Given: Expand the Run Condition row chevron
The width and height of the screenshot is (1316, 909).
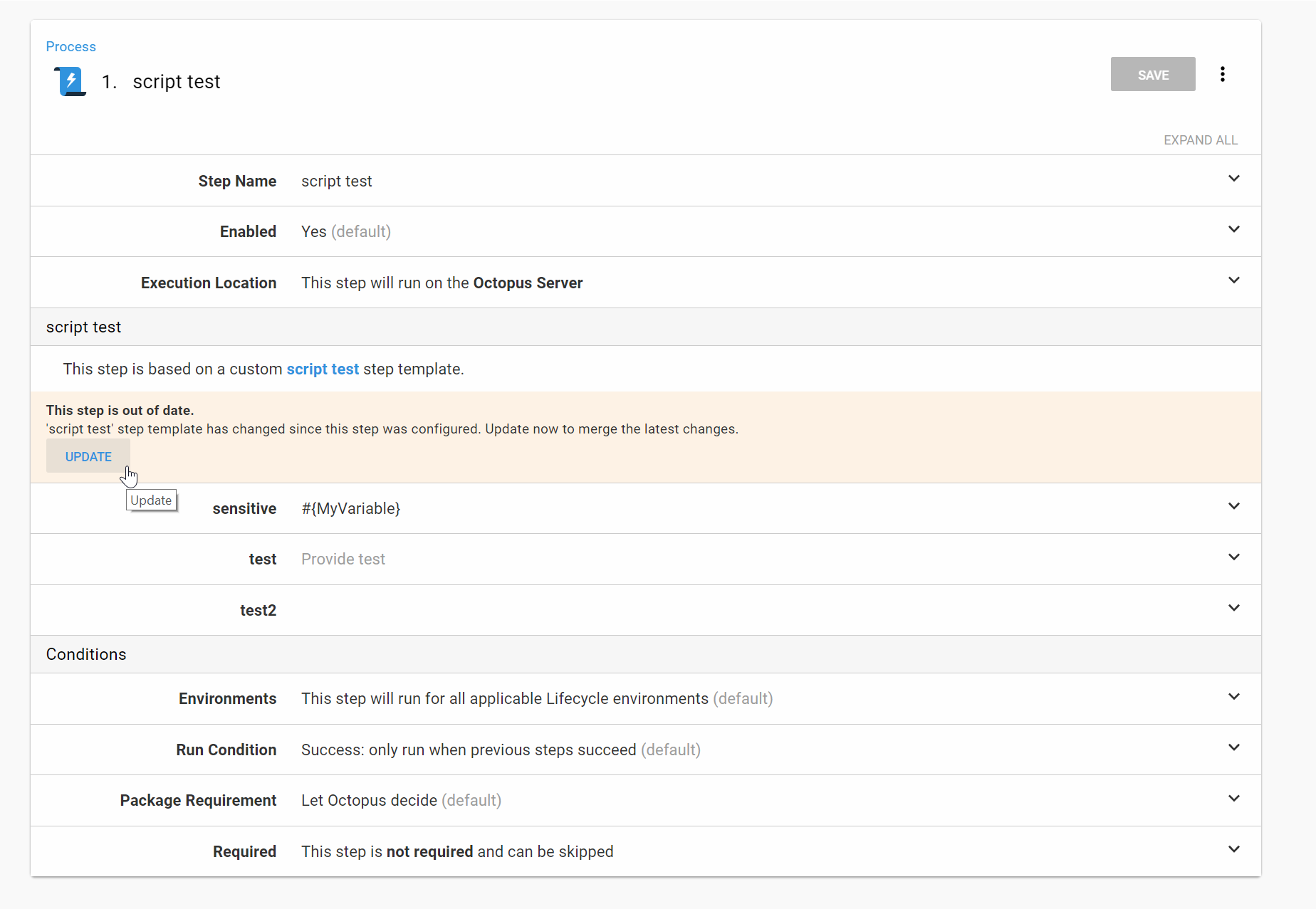Looking at the screenshot, I should tap(1234, 747).
